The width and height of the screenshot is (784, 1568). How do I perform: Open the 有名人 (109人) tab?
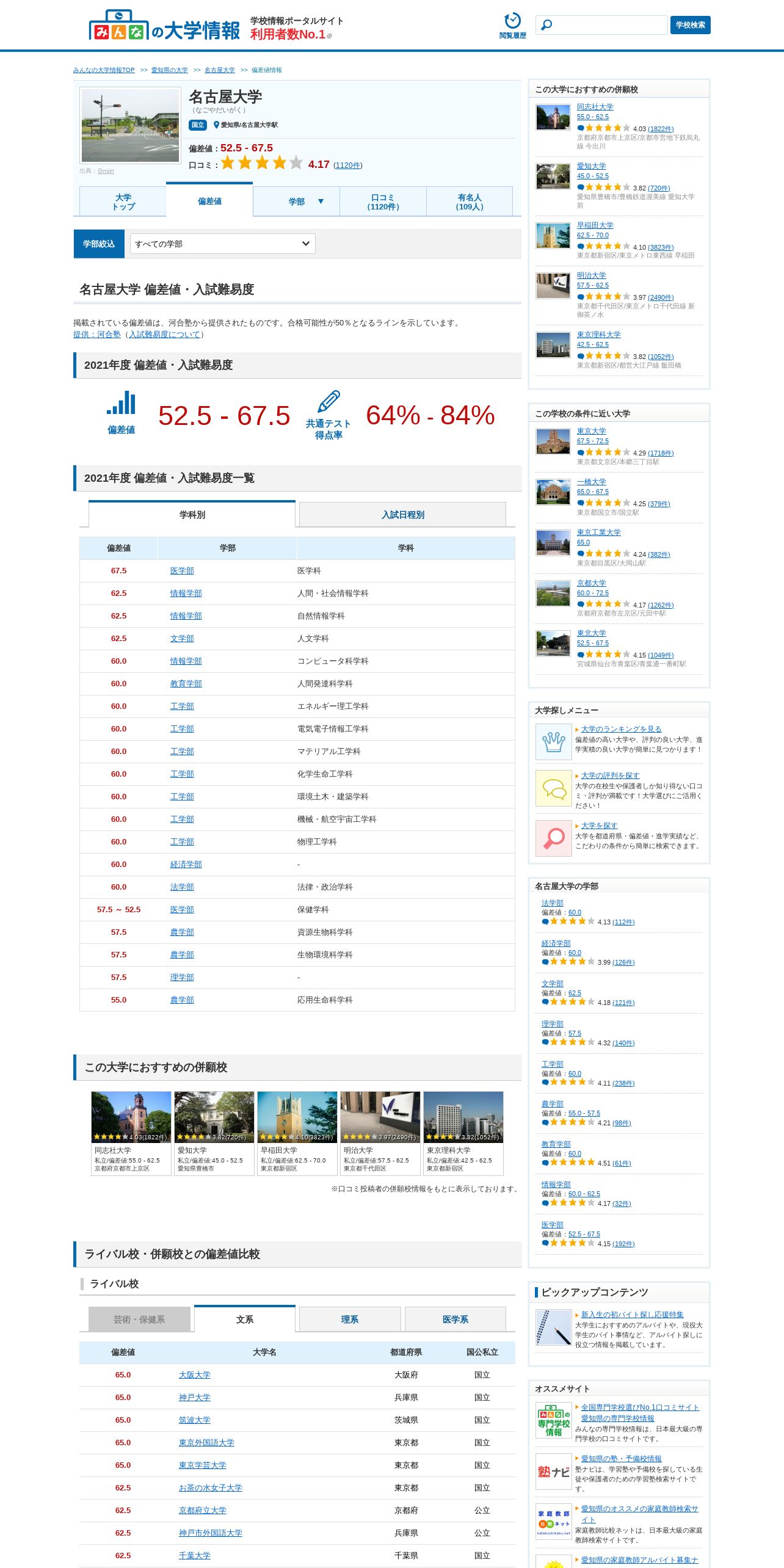470,202
